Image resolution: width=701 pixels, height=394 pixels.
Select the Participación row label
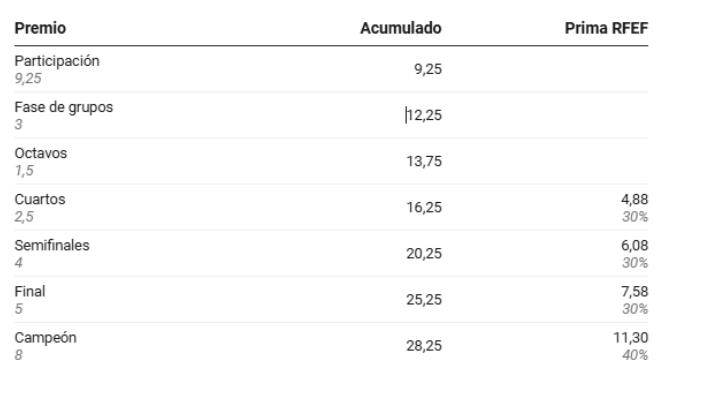[57, 61]
